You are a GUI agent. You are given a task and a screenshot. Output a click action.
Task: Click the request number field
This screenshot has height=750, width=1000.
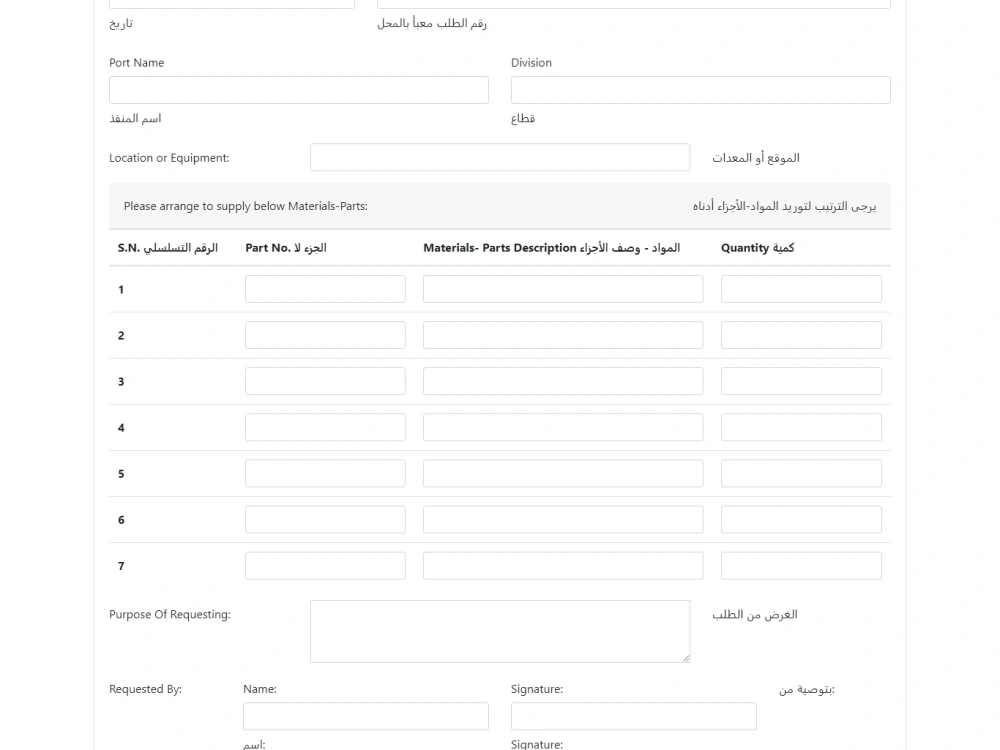[634, 3]
